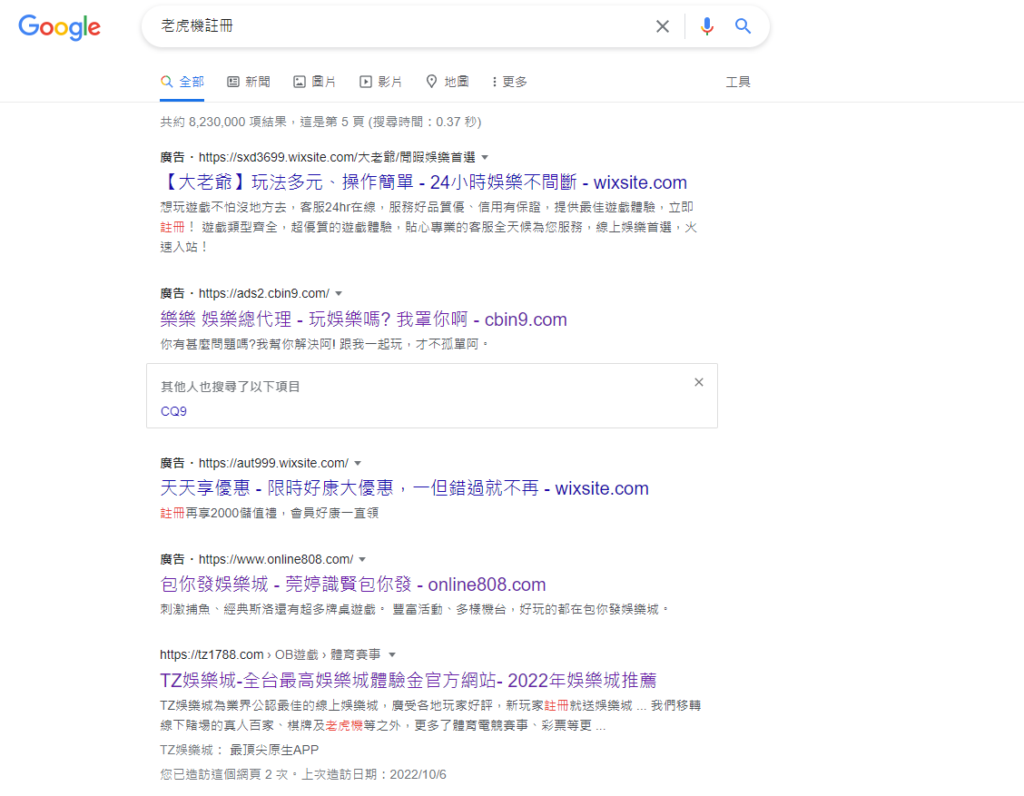Click the CQ9 related search link
Viewport: 1024px width, 796px height.
[174, 411]
